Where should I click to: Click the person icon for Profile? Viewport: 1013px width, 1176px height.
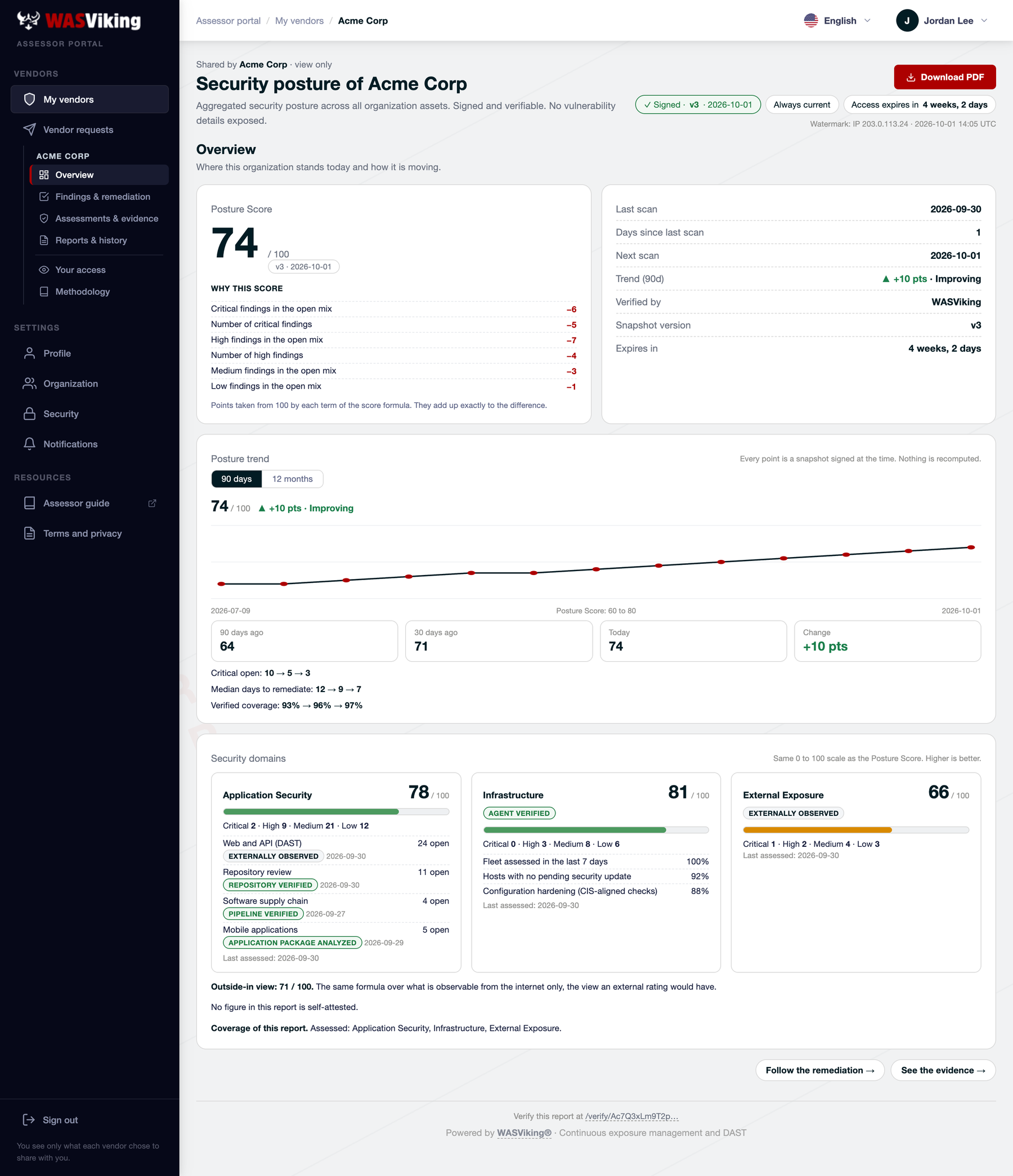point(29,353)
